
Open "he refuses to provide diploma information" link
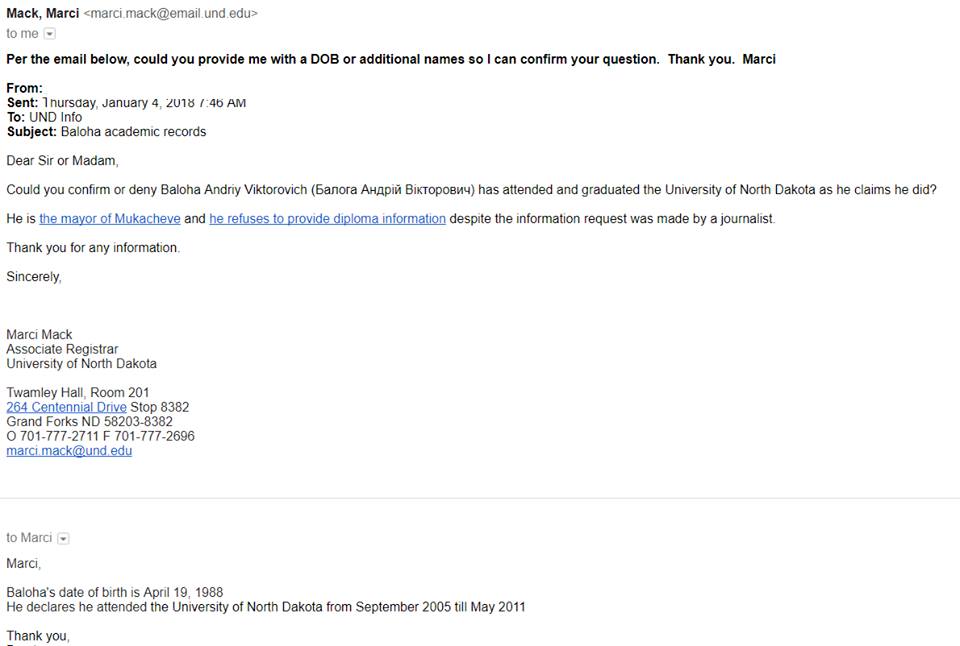click(x=327, y=219)
